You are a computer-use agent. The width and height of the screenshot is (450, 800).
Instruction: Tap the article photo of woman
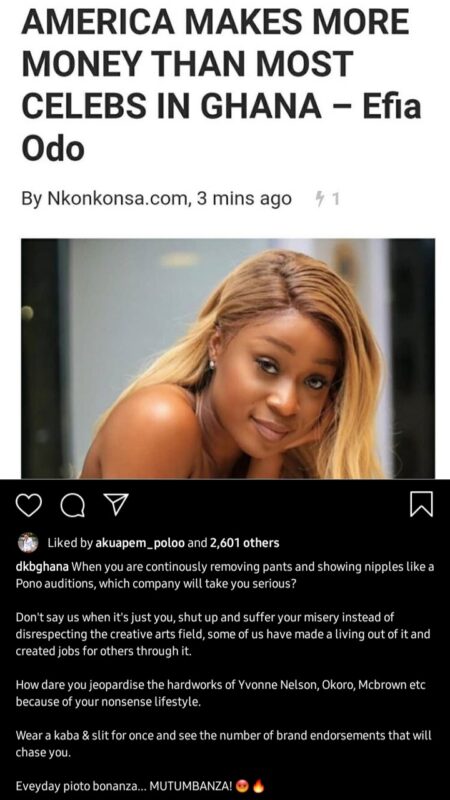point(228,358)
